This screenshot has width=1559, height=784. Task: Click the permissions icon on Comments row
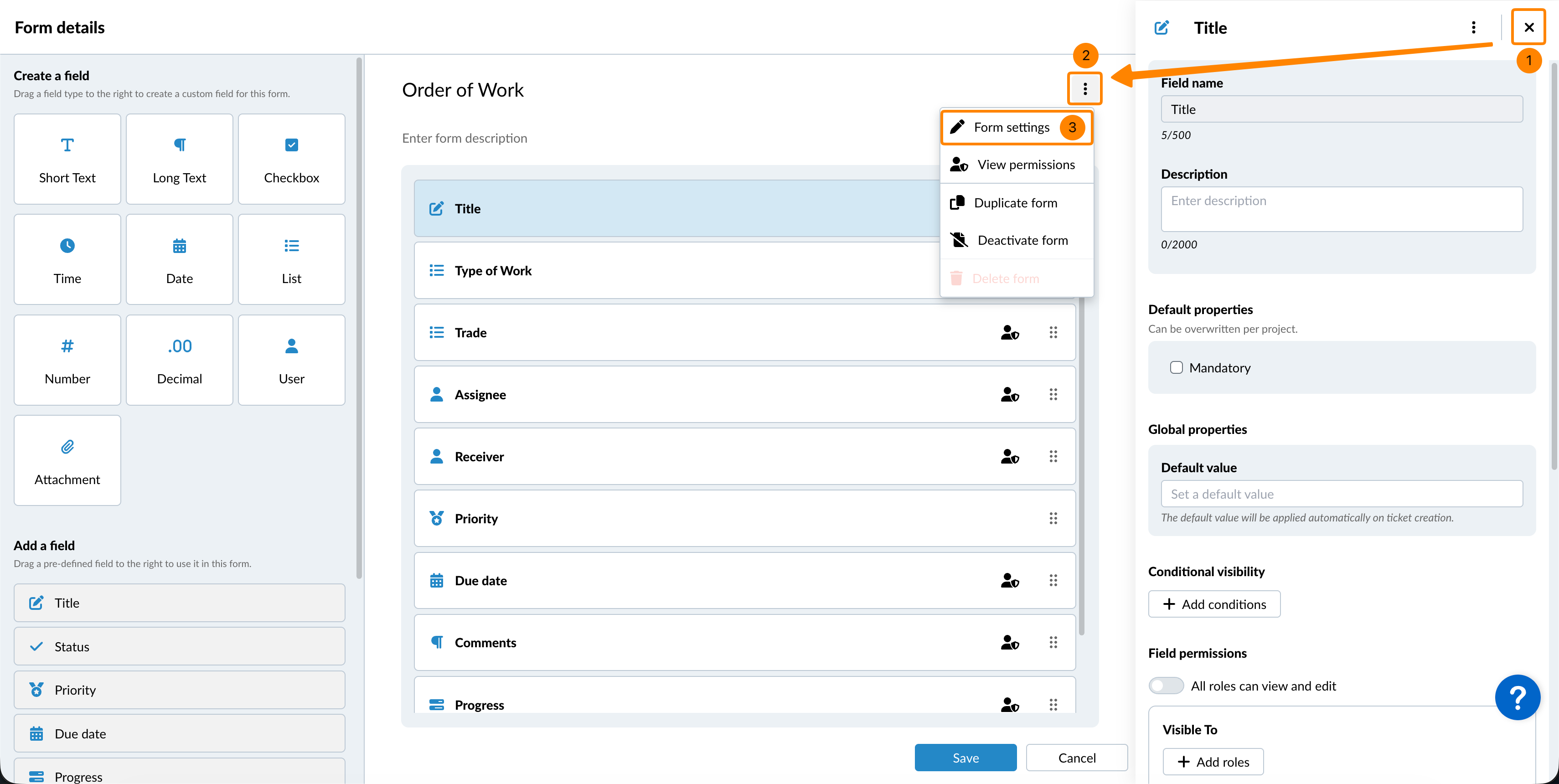pyautogui.click(x=1010, y=642)
